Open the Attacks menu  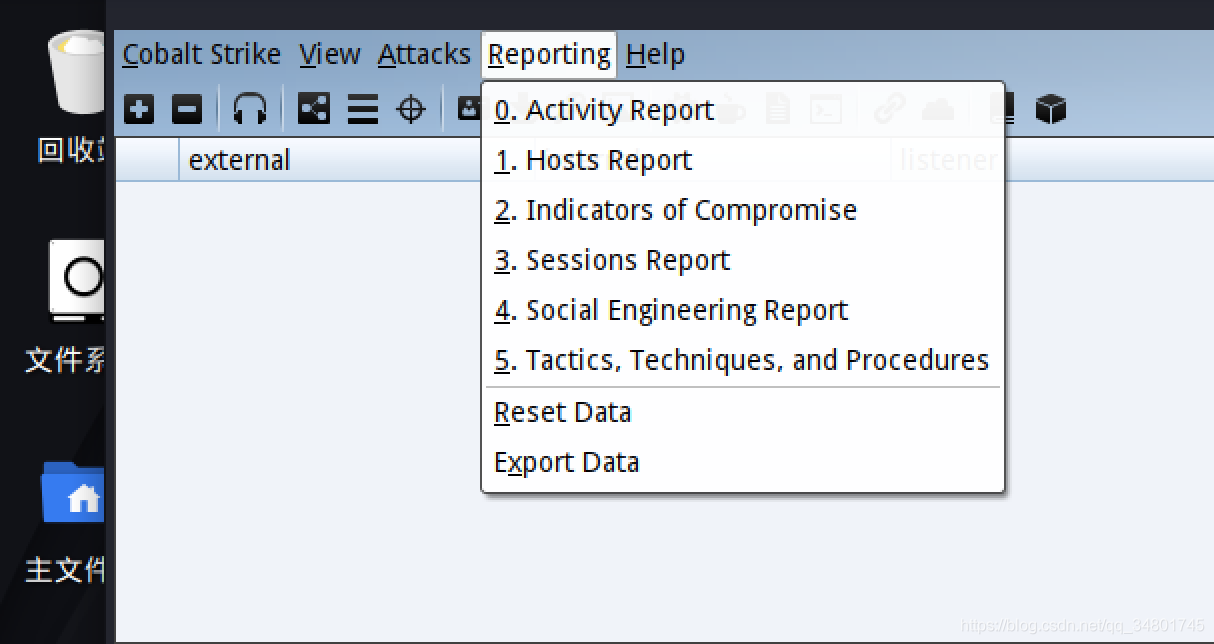[424, 54]
